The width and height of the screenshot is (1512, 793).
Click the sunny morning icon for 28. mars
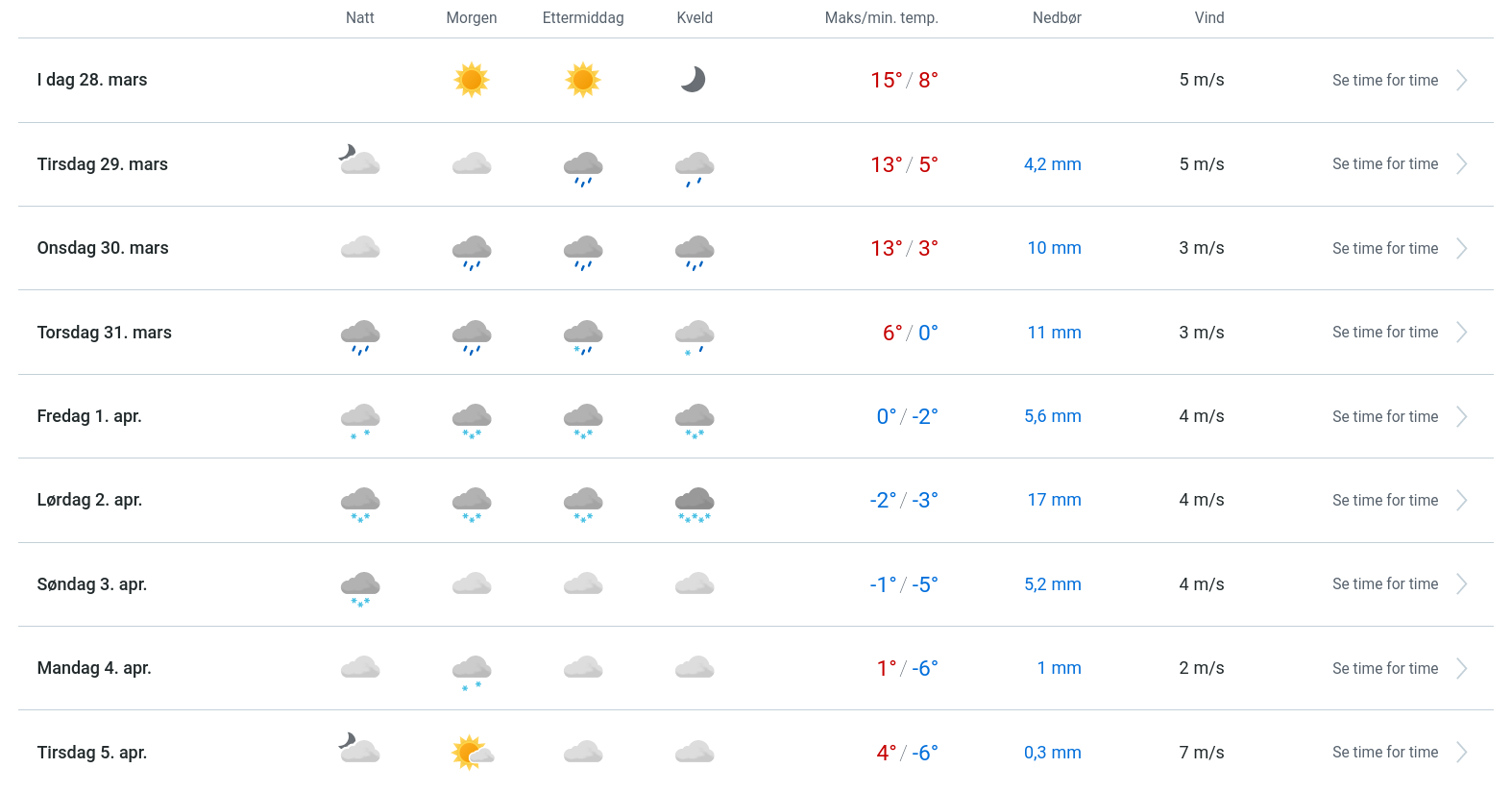(x=472, y=80)
